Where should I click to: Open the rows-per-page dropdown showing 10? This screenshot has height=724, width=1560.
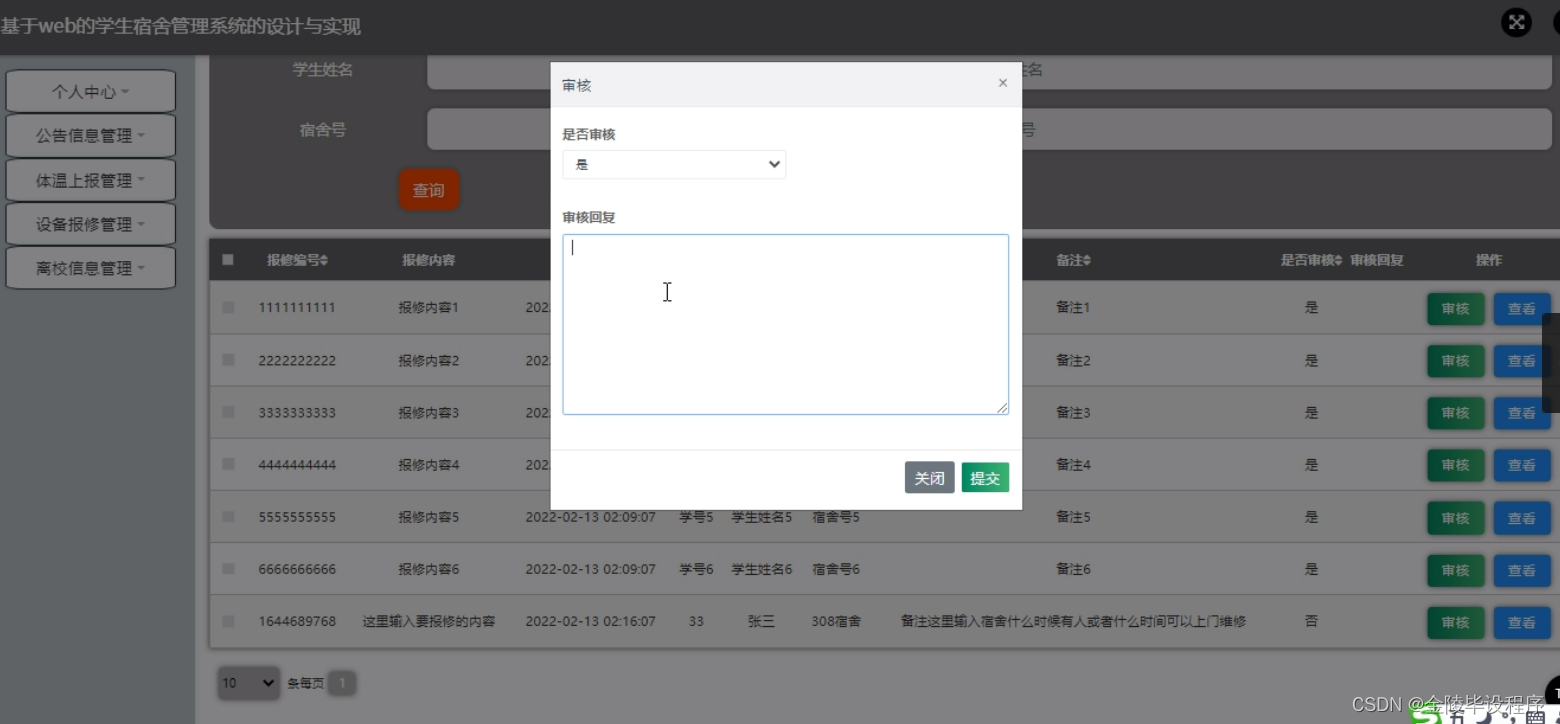pos(248,683)
